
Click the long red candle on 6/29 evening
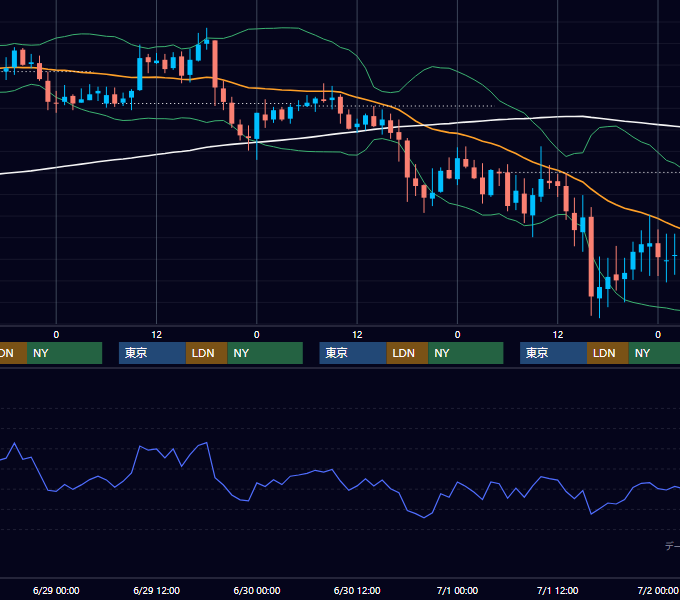(215, 64)
